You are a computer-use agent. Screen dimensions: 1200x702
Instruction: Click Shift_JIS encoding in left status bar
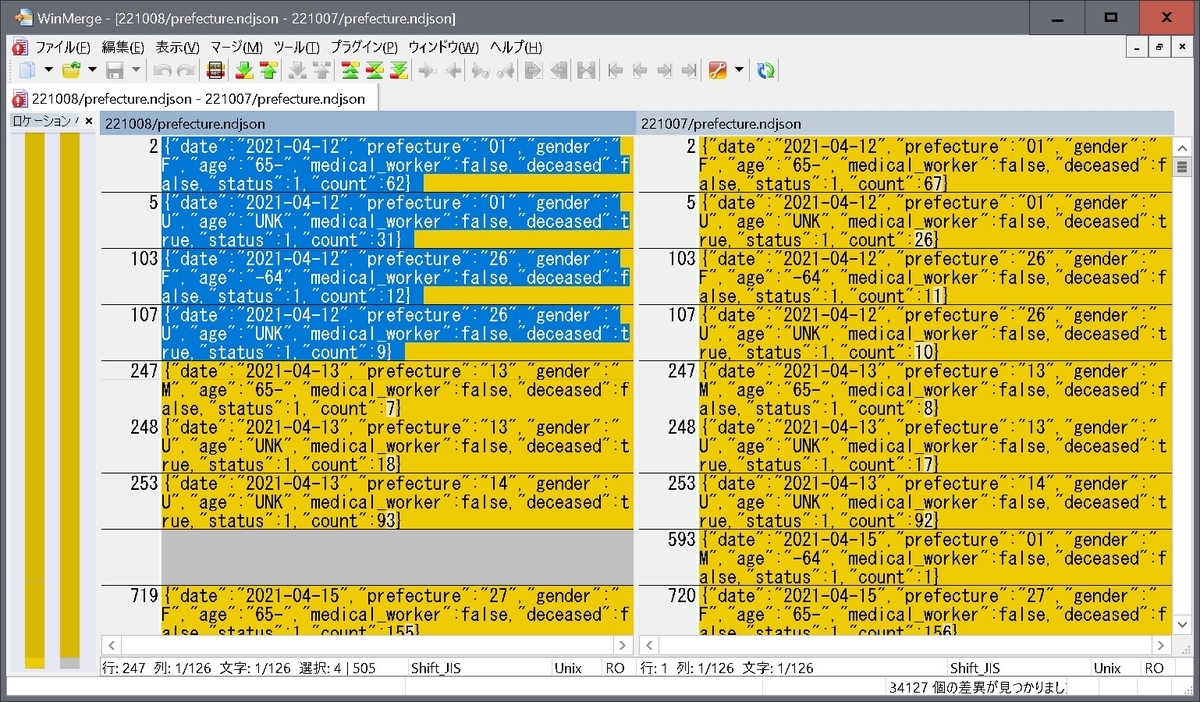(437, 668)
